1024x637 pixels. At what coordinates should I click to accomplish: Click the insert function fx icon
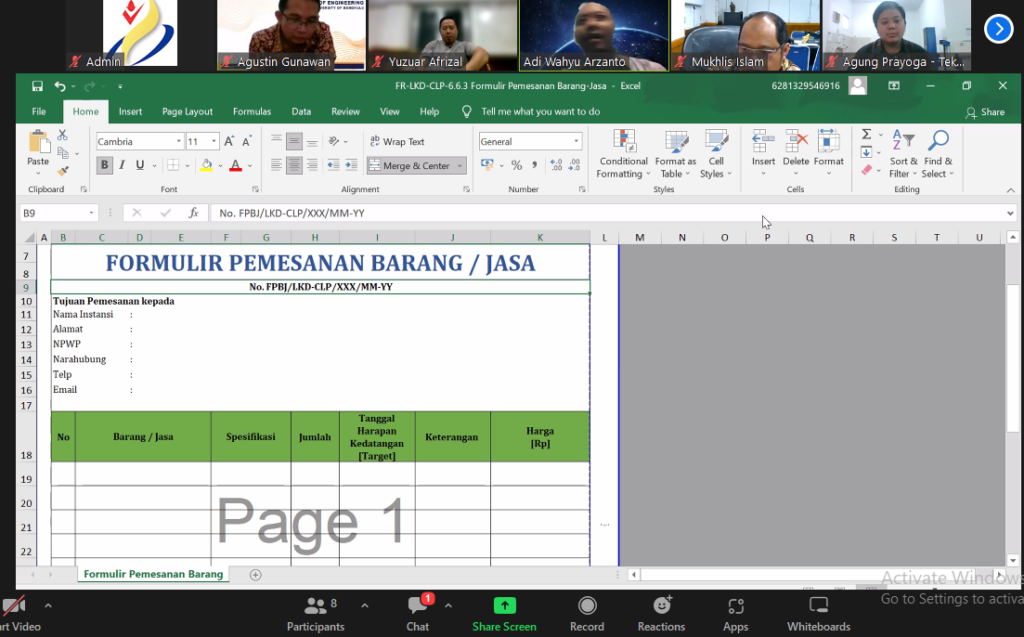coord(193,213)
